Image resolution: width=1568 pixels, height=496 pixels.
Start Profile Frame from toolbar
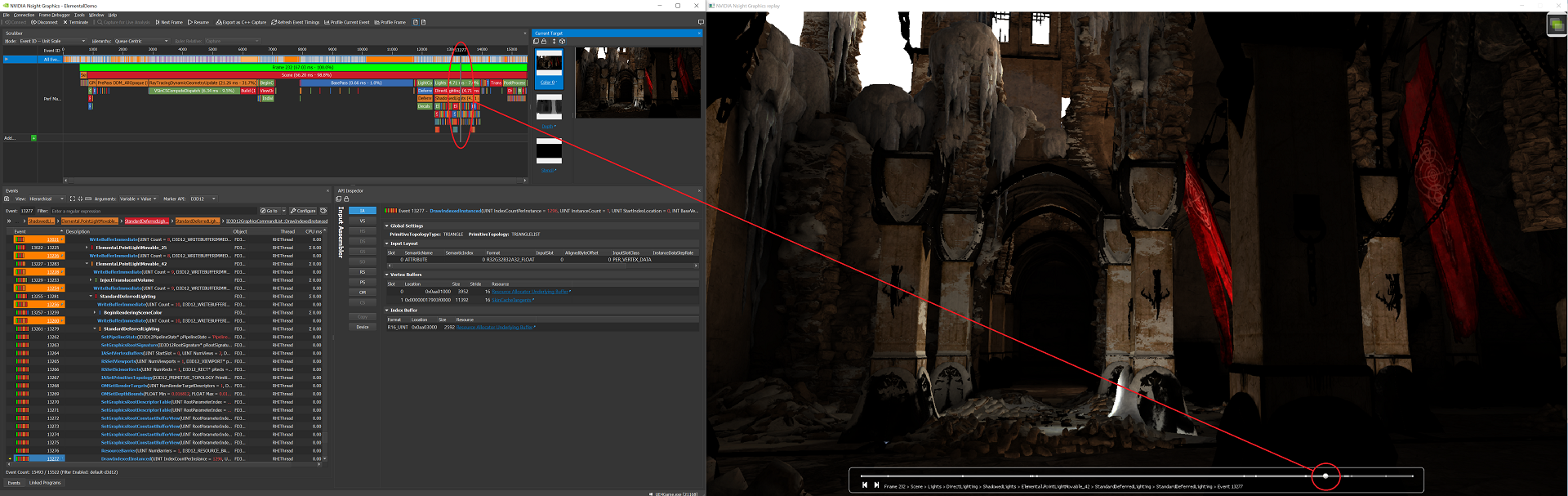tap(390, 22)
